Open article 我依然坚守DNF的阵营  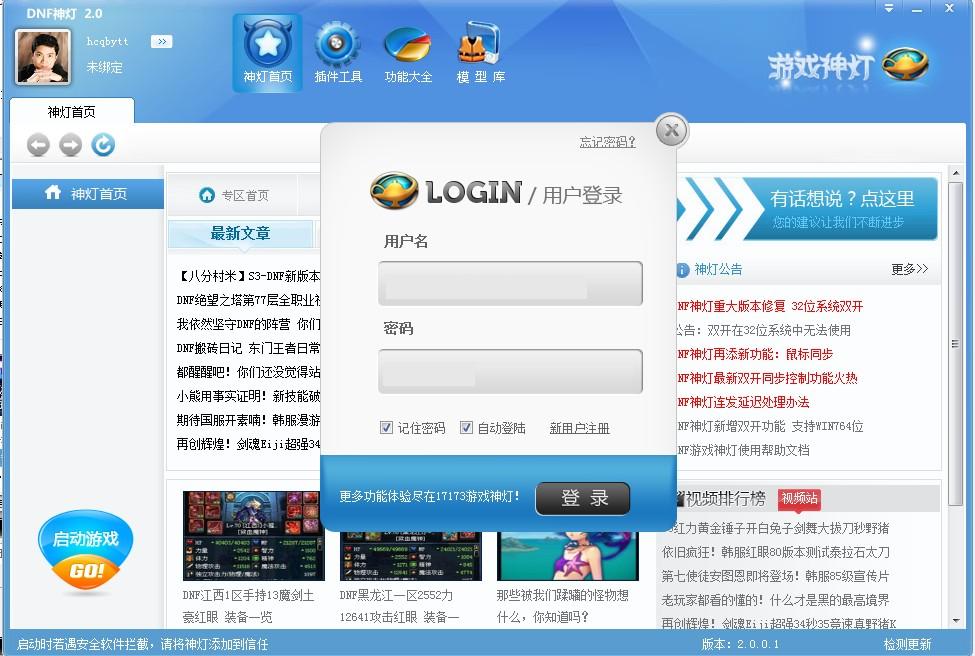[x=248, y=324]
